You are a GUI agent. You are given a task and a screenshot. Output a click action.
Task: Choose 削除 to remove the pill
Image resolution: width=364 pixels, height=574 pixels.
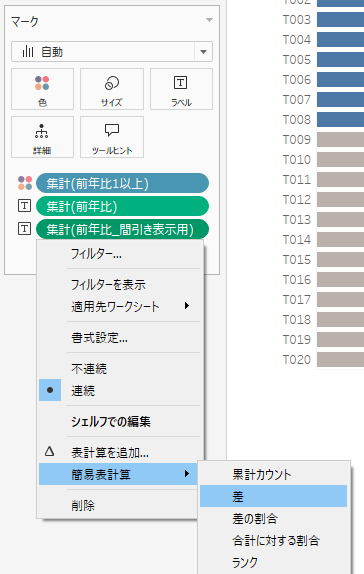[119, 506]
